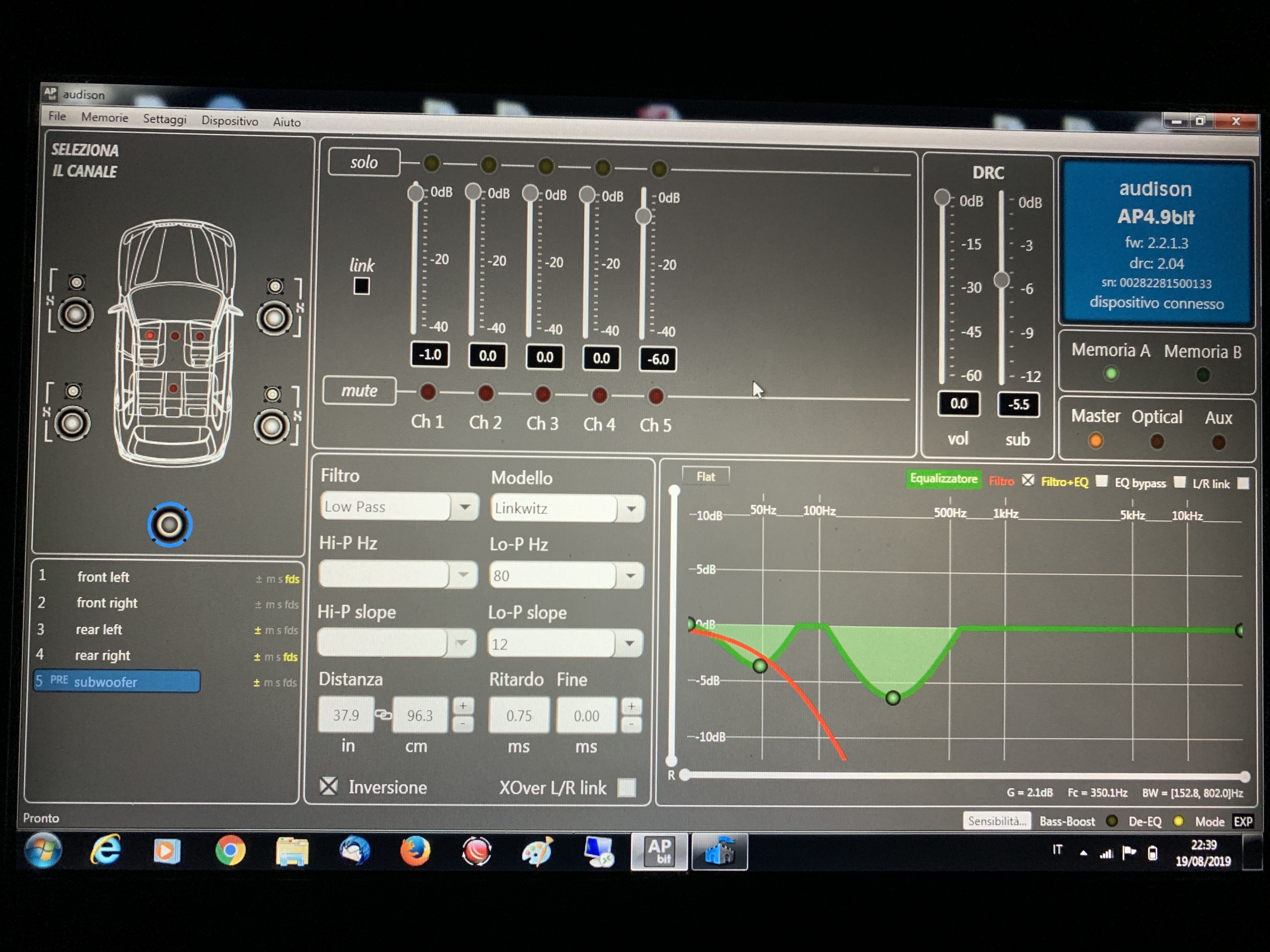Mute channel Ch 2
The width and height of the screenshot is (1270, 952).
tap(486, 393)
